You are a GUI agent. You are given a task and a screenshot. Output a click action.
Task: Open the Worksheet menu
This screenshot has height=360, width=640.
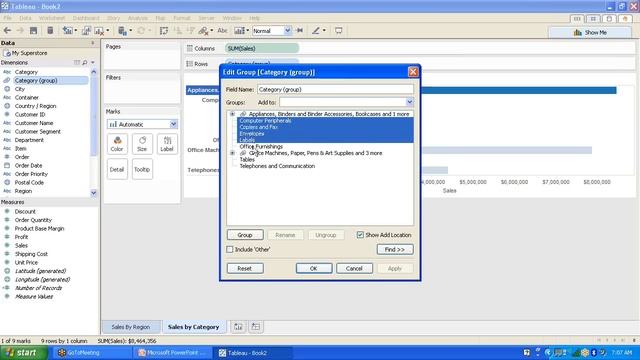click(x=52, y=18)
